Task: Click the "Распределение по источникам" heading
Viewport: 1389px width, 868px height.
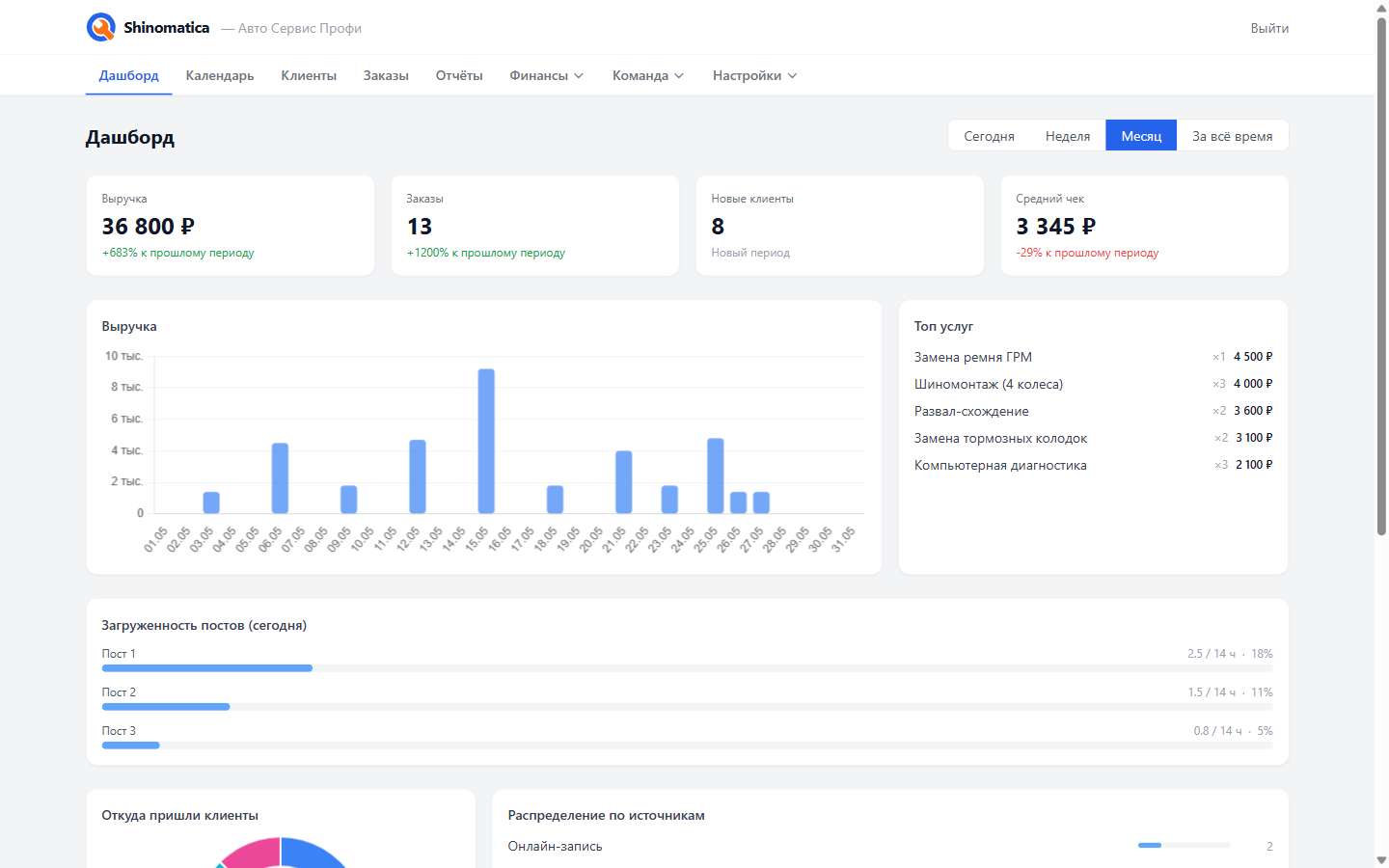Action: click(607, 815)
